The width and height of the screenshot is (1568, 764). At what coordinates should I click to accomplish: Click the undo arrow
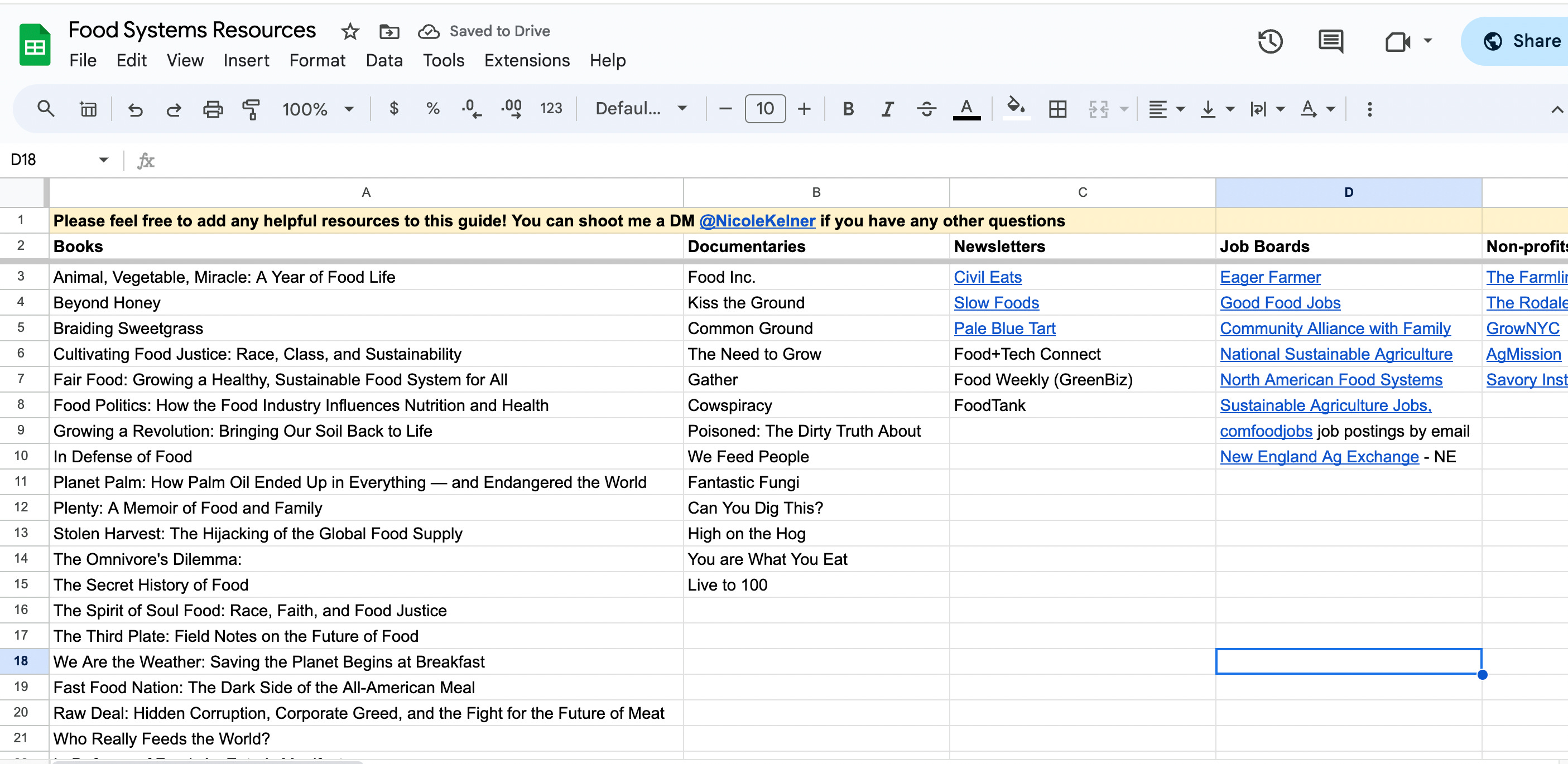[135, 109]
